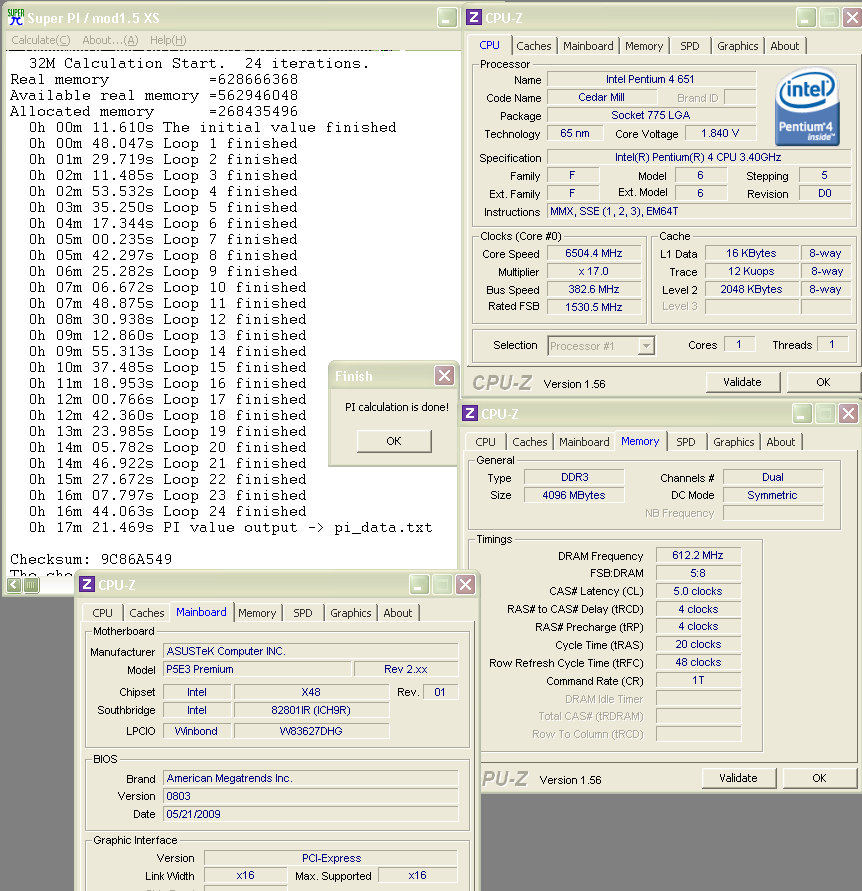Click the left scroll arrow in Super PI window

pos(14,585)
